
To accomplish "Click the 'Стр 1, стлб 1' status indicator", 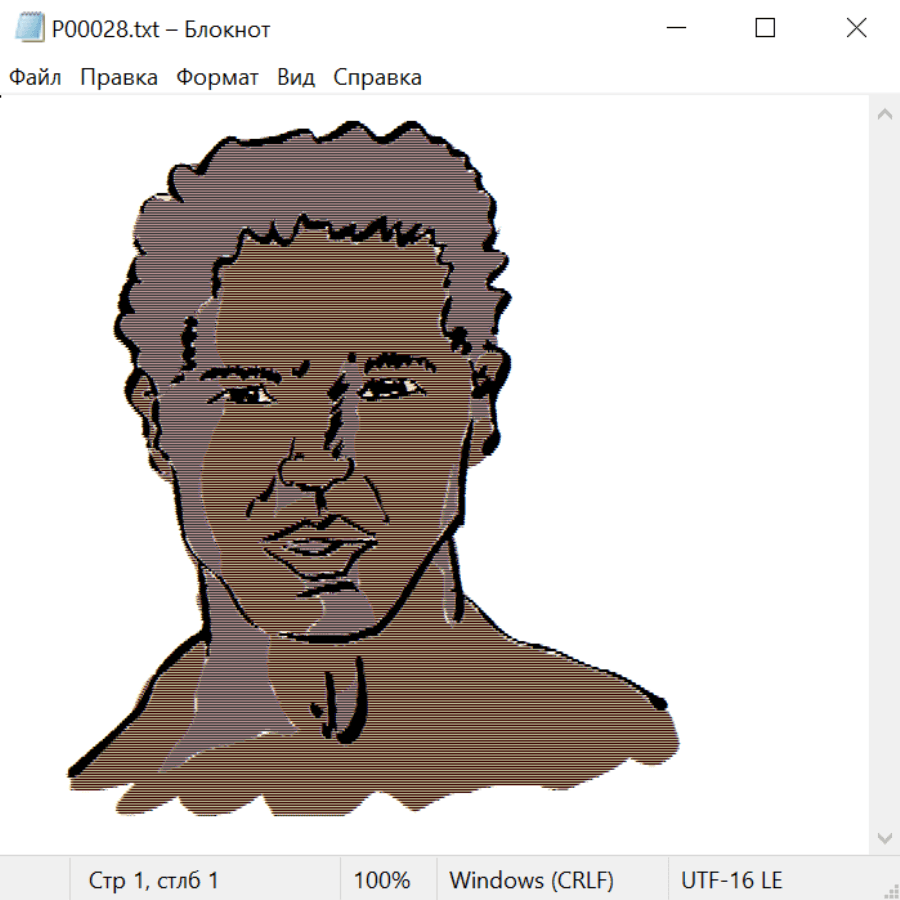I will click(x=154, y=881).
